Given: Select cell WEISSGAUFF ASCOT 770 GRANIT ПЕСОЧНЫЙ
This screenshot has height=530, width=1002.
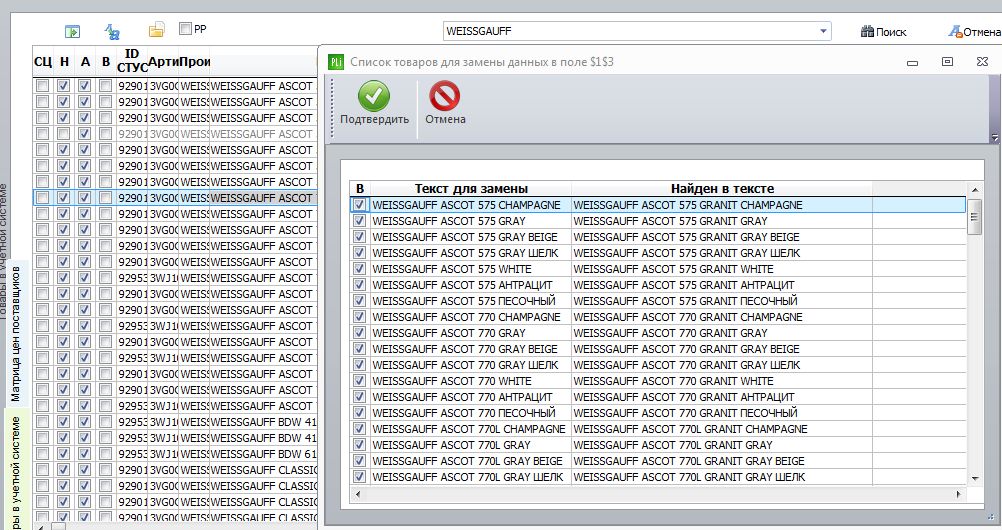Looking at the screenshot, I should (x=721, y=412).
